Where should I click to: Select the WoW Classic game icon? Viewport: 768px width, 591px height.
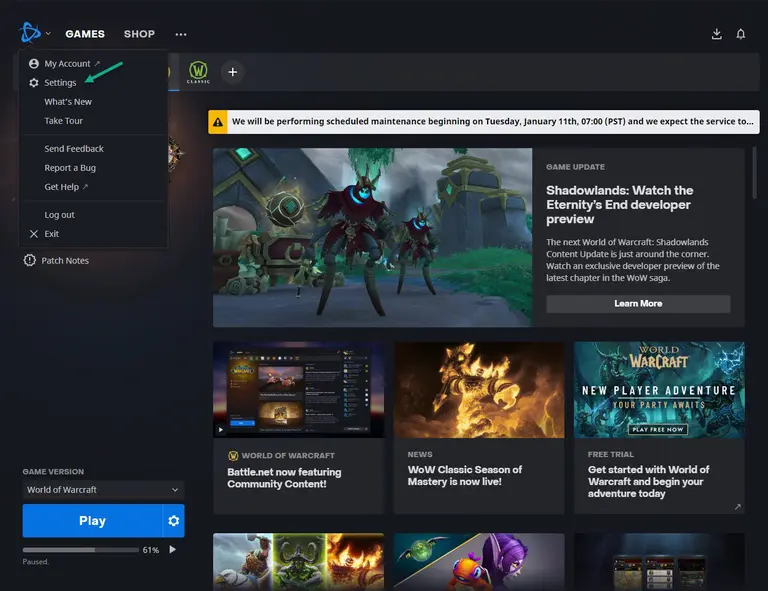click(198, 72)
